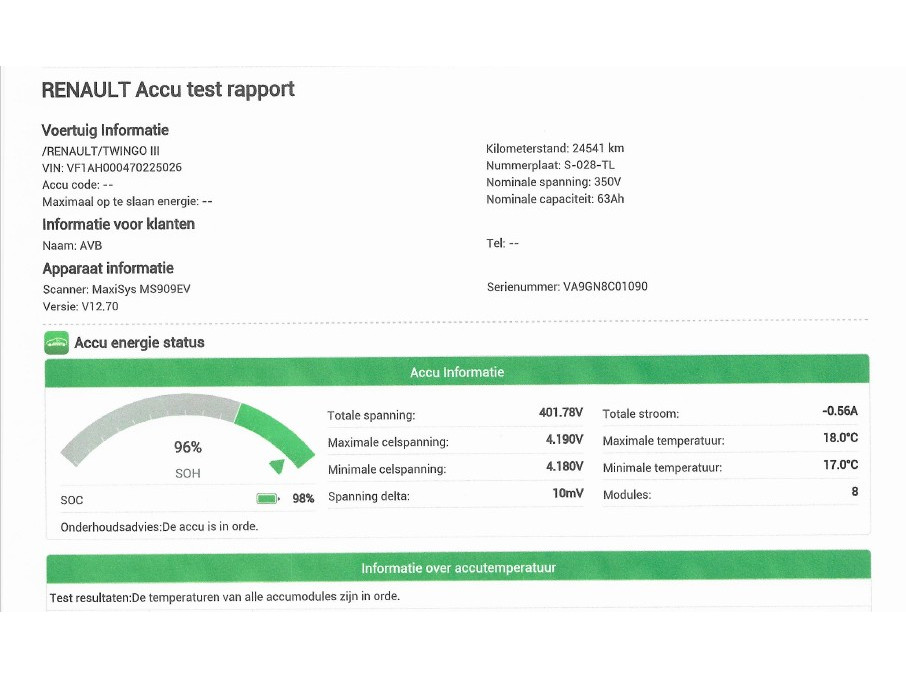Select the Maximale celspanning value 4.190V
This screenshot has height=679, width=906.
564,439
